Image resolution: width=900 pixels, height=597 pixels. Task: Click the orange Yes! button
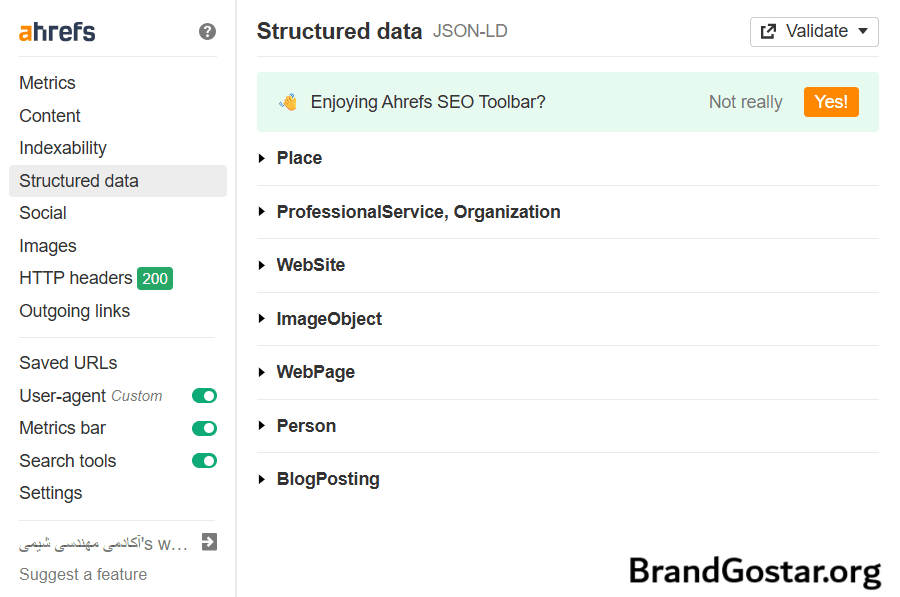831,102
